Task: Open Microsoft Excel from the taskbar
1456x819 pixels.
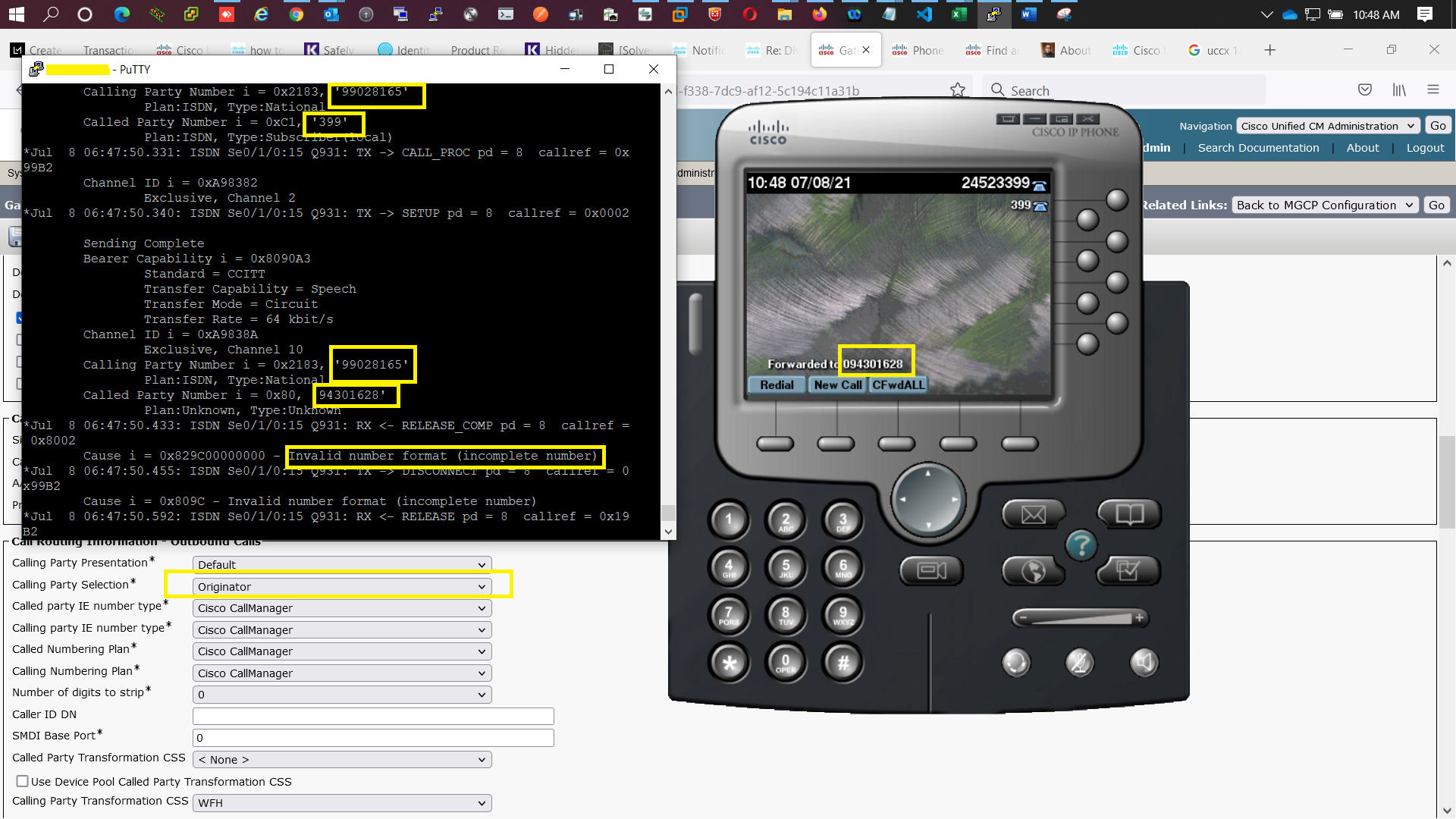Action: (959, 14)
